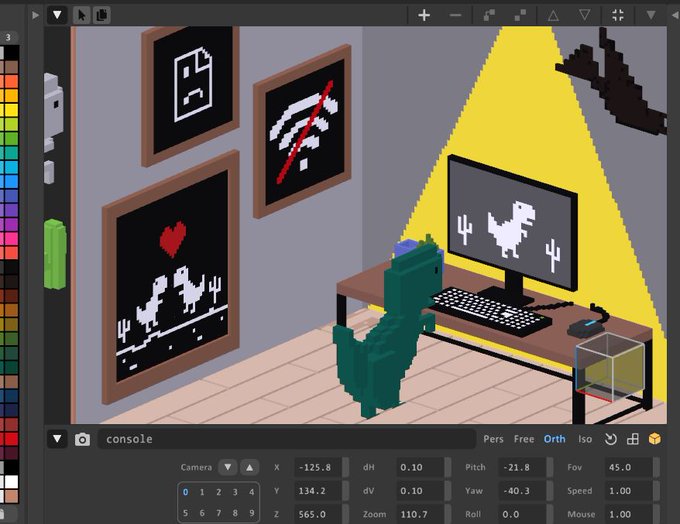Click the group objects icon

(489, 15)
